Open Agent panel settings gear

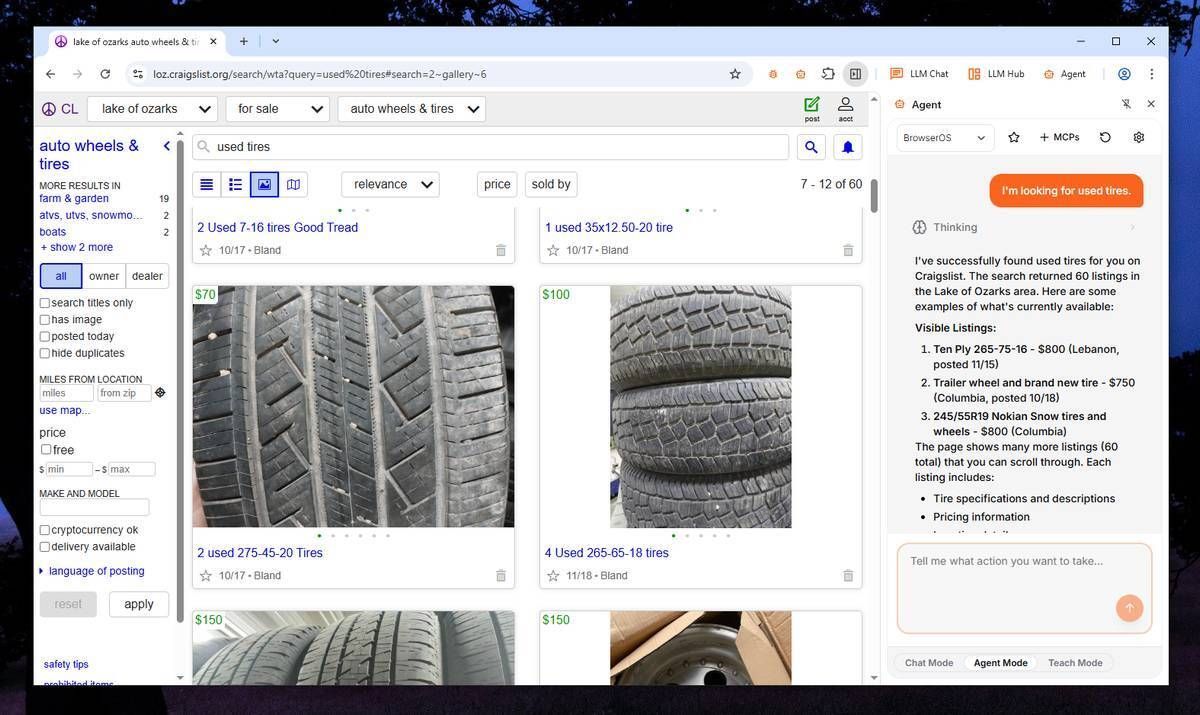[1138, 137]
